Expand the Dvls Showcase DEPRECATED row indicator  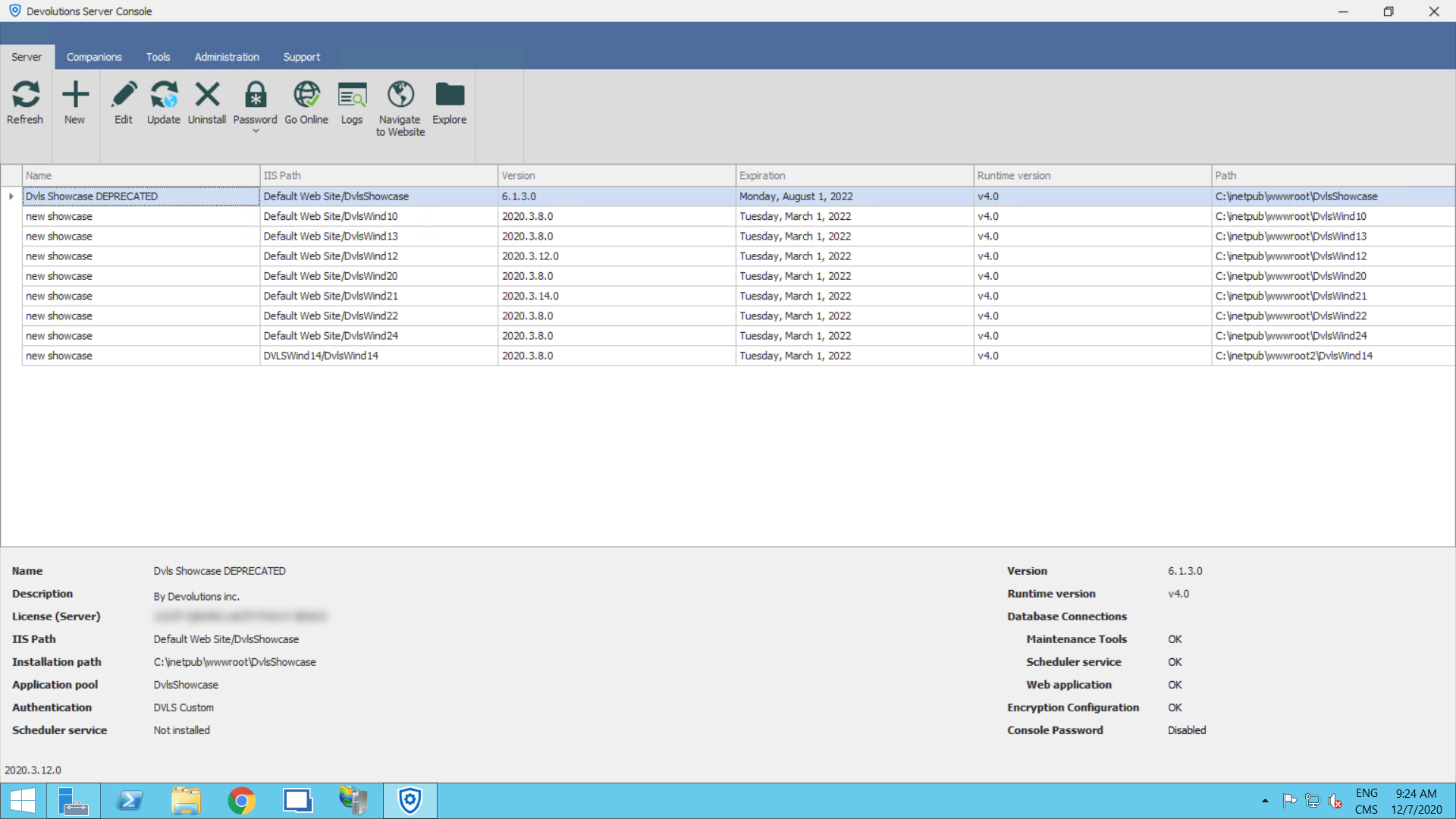point(11,196)
